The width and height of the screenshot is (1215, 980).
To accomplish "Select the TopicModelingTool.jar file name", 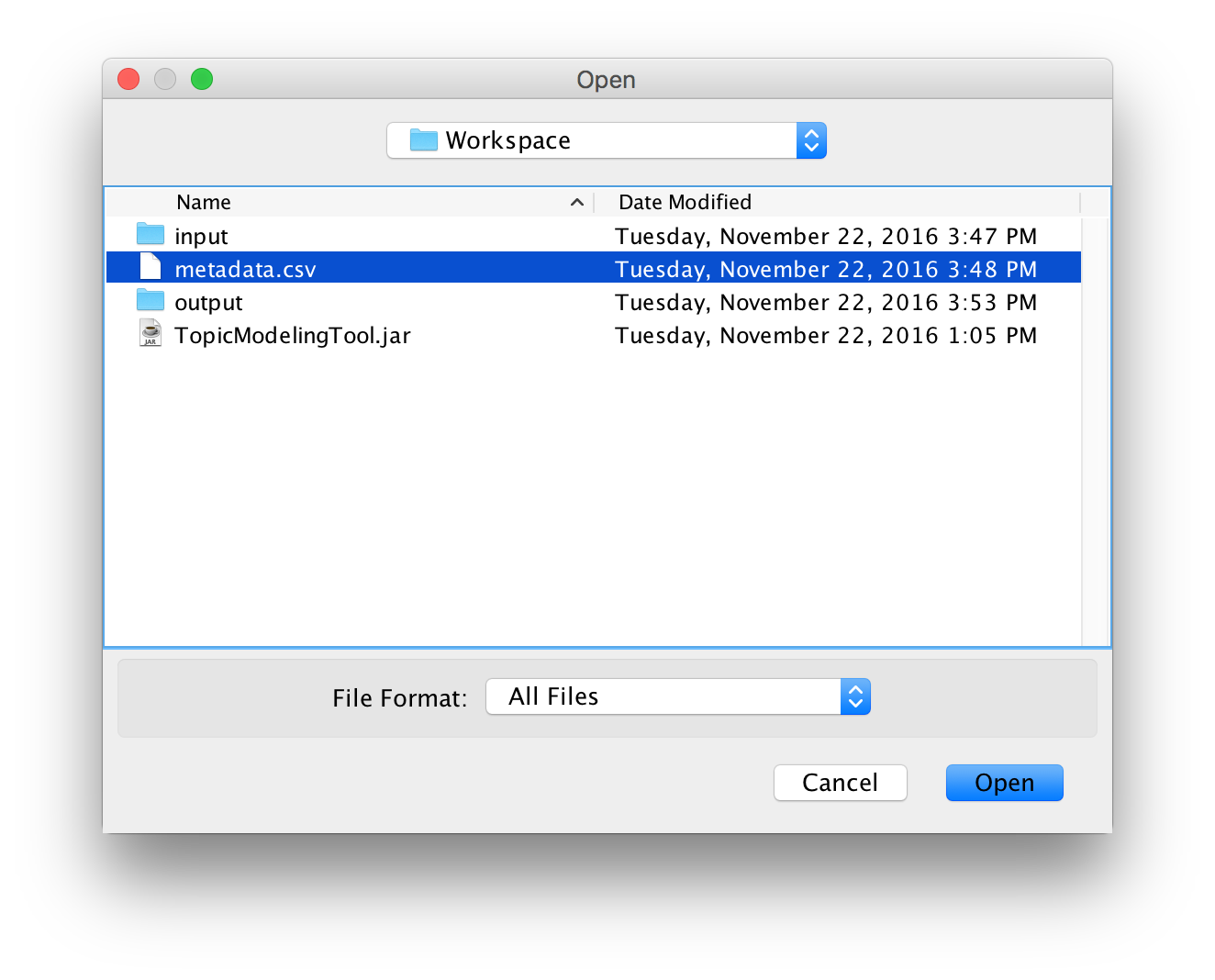I will coord(293,336).
